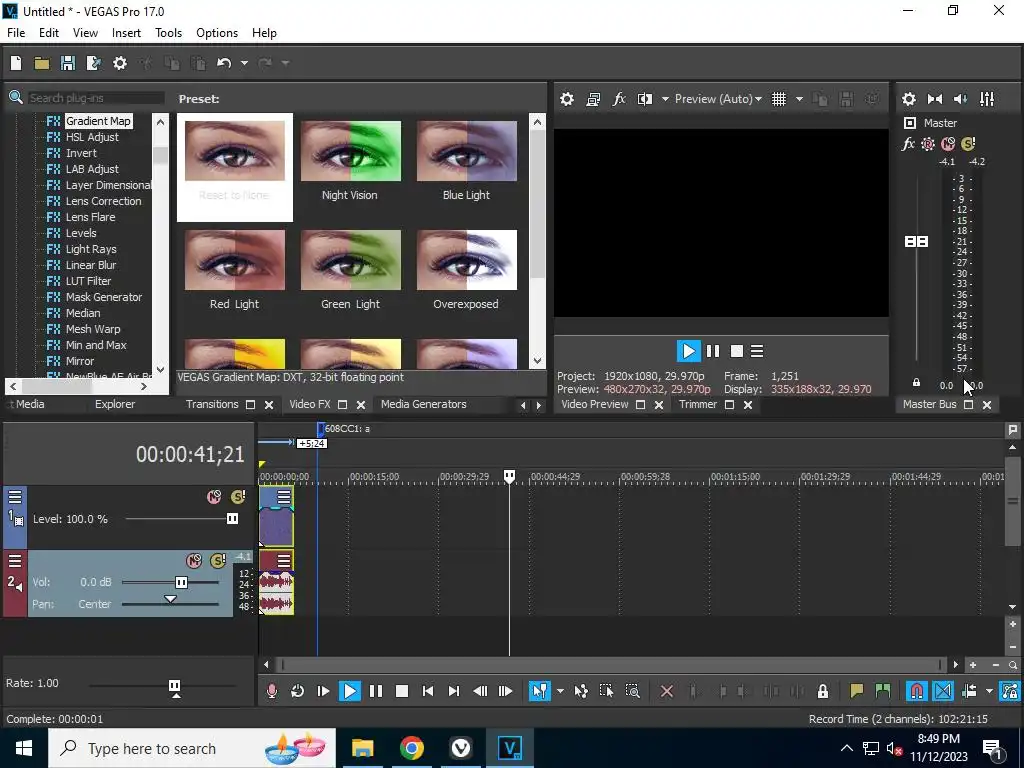Switch to Media Generators tab
Screen dimensions: 1024x768
point(424,404)
